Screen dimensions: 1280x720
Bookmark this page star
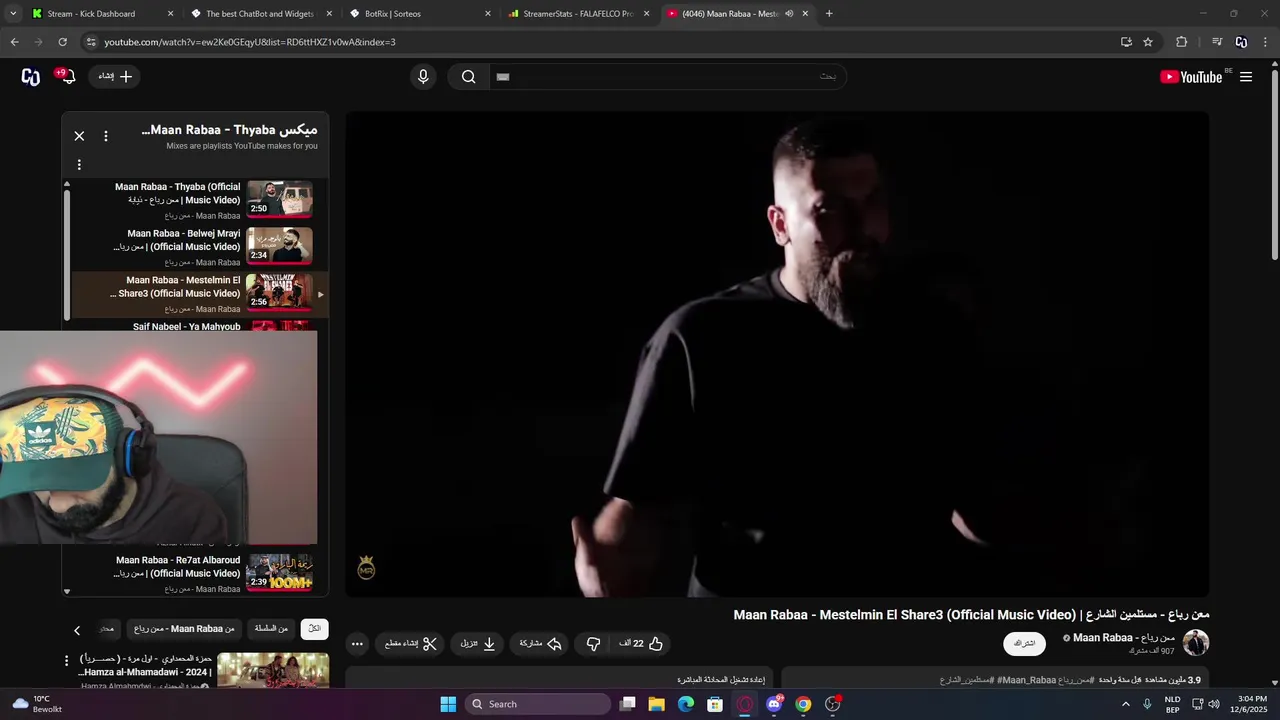[1148, 42]
